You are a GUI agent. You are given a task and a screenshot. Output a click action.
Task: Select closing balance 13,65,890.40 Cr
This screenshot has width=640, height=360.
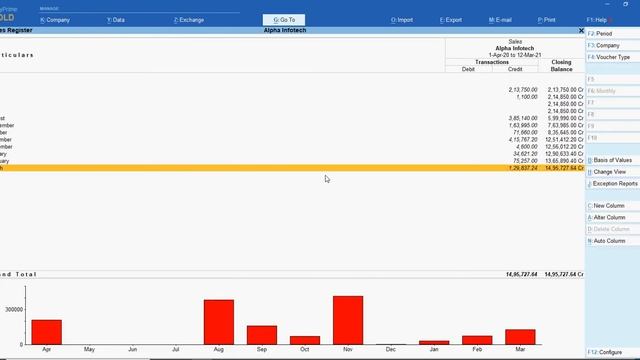pyautogui.click(x=564, y=161)
